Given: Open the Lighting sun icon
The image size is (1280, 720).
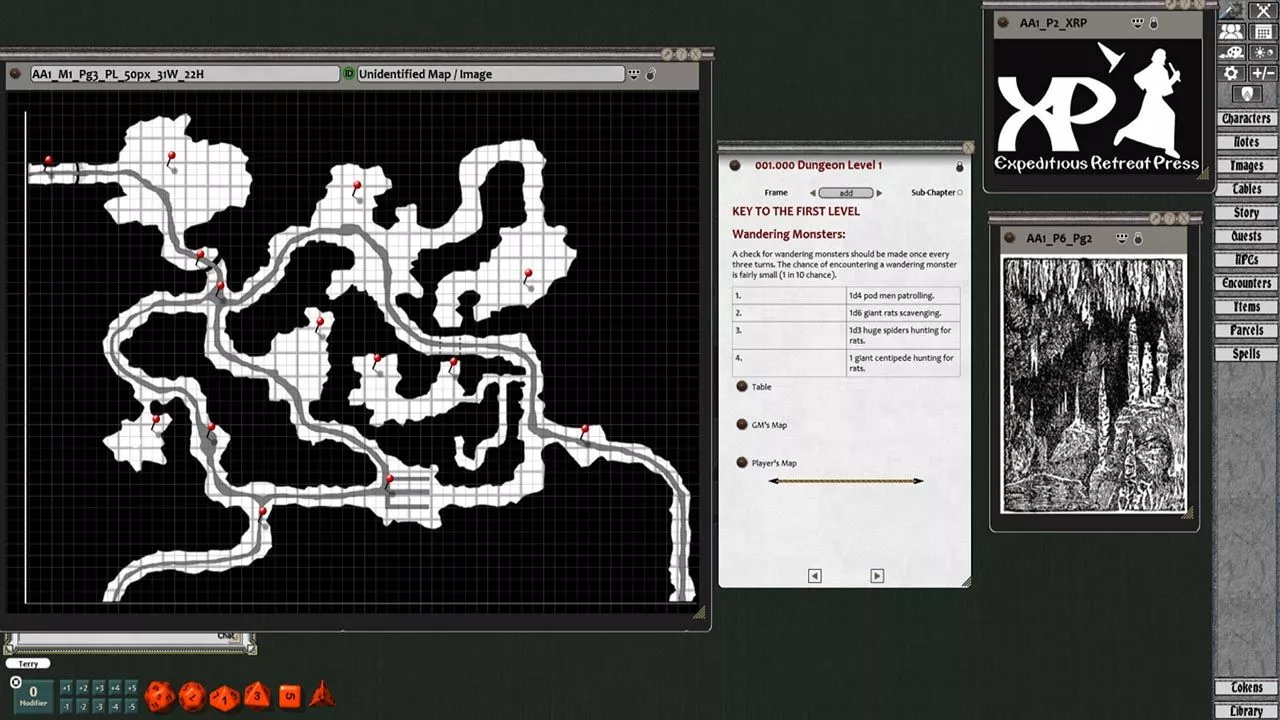Looking at the screenshot, I should (x=1262, y=52).
